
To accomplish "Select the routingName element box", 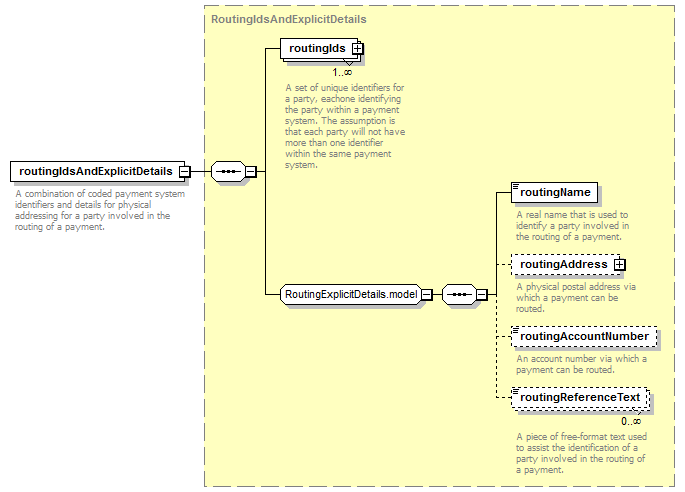I will point(554,193).
